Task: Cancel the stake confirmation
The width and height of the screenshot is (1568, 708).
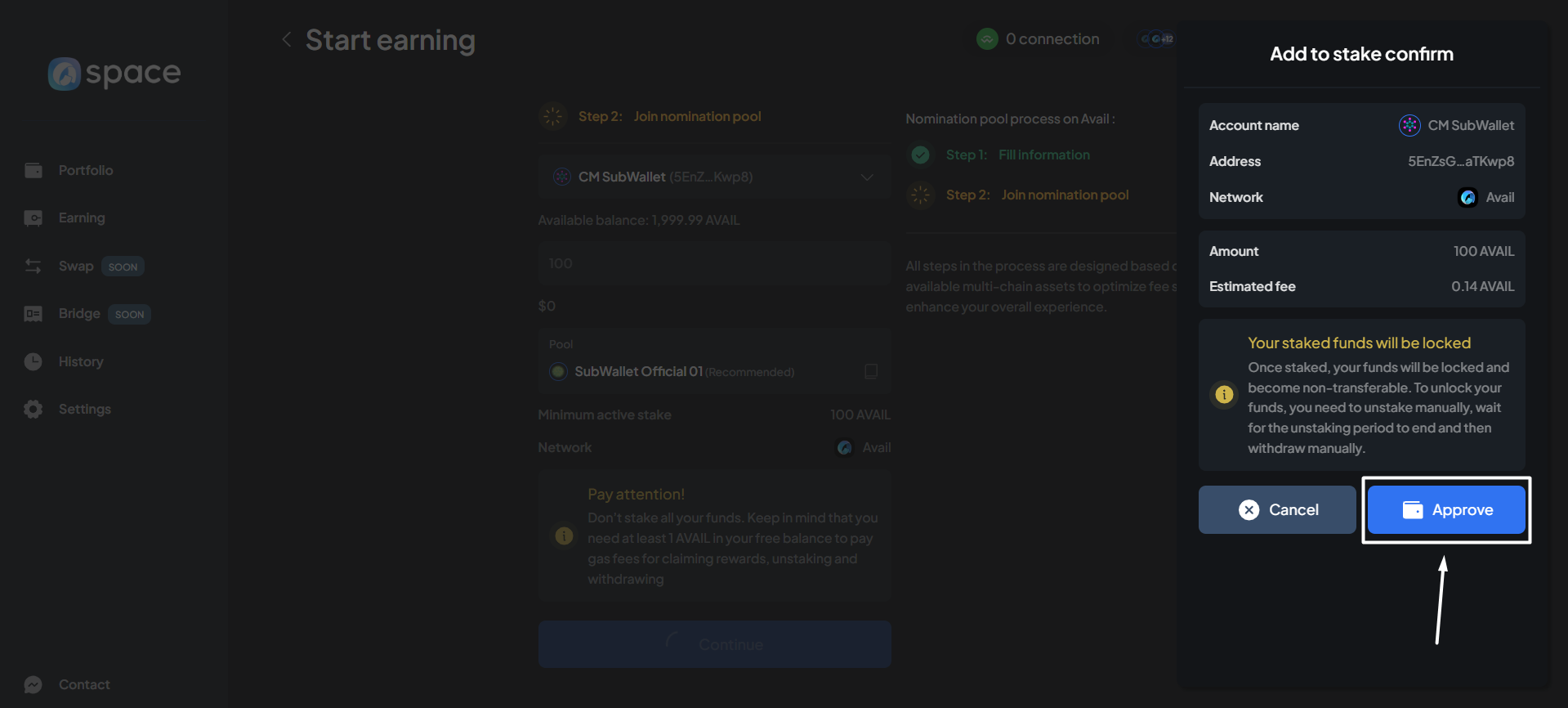Action: click(x=1276, y=509)
